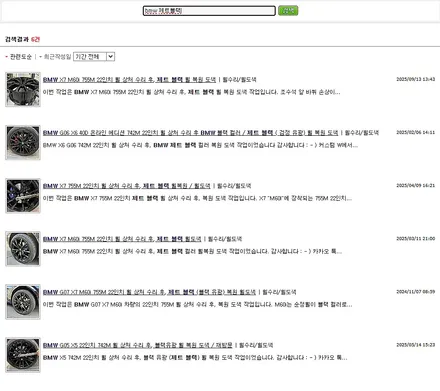The image size is (440, 391).
Task: Open thumbnail of the 2025/05/14 G05 X5 post
Action: point(23,355)
